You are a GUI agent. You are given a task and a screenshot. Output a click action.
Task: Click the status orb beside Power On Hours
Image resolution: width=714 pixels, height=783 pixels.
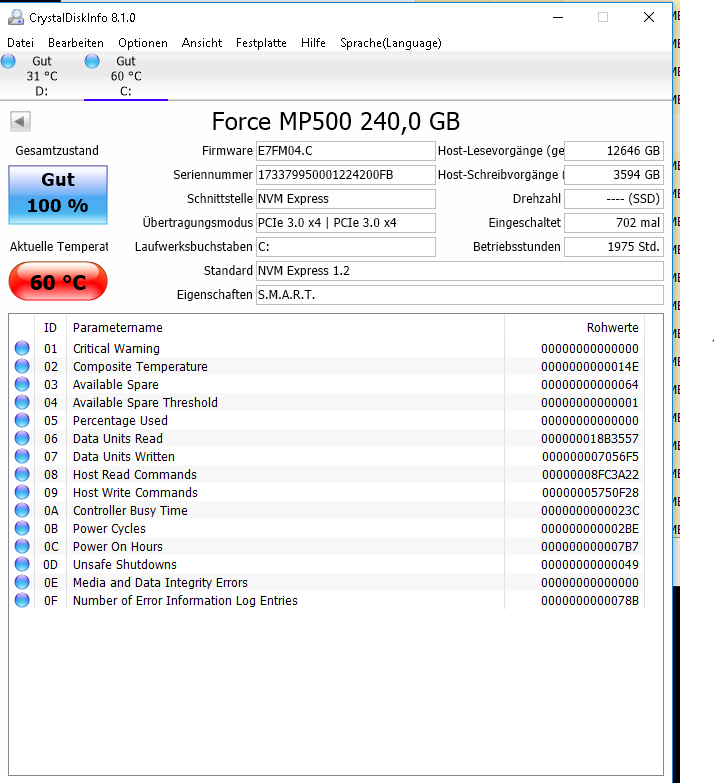click(22, 546)
